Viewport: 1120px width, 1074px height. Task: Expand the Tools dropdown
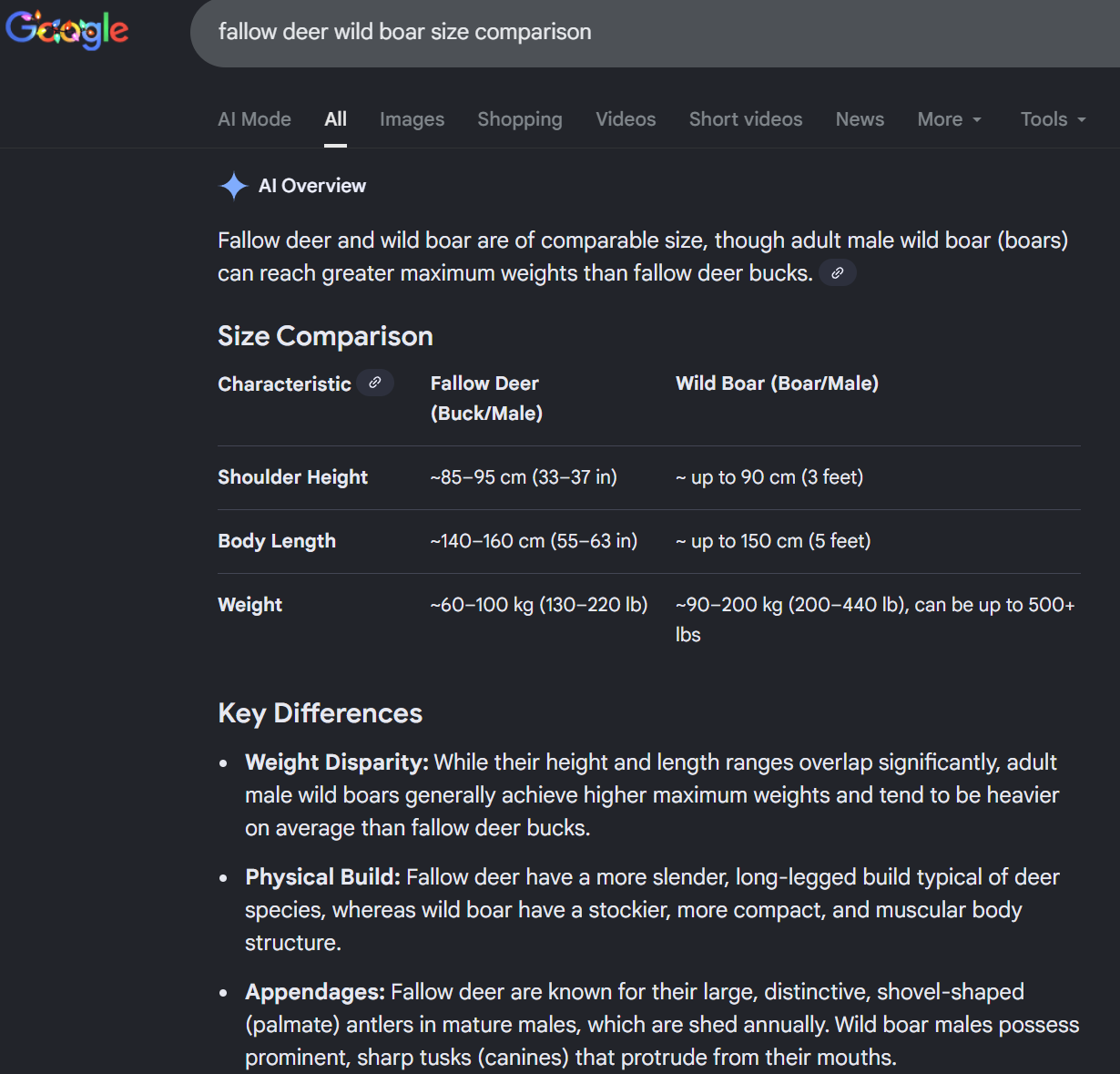pos(1053,119)
